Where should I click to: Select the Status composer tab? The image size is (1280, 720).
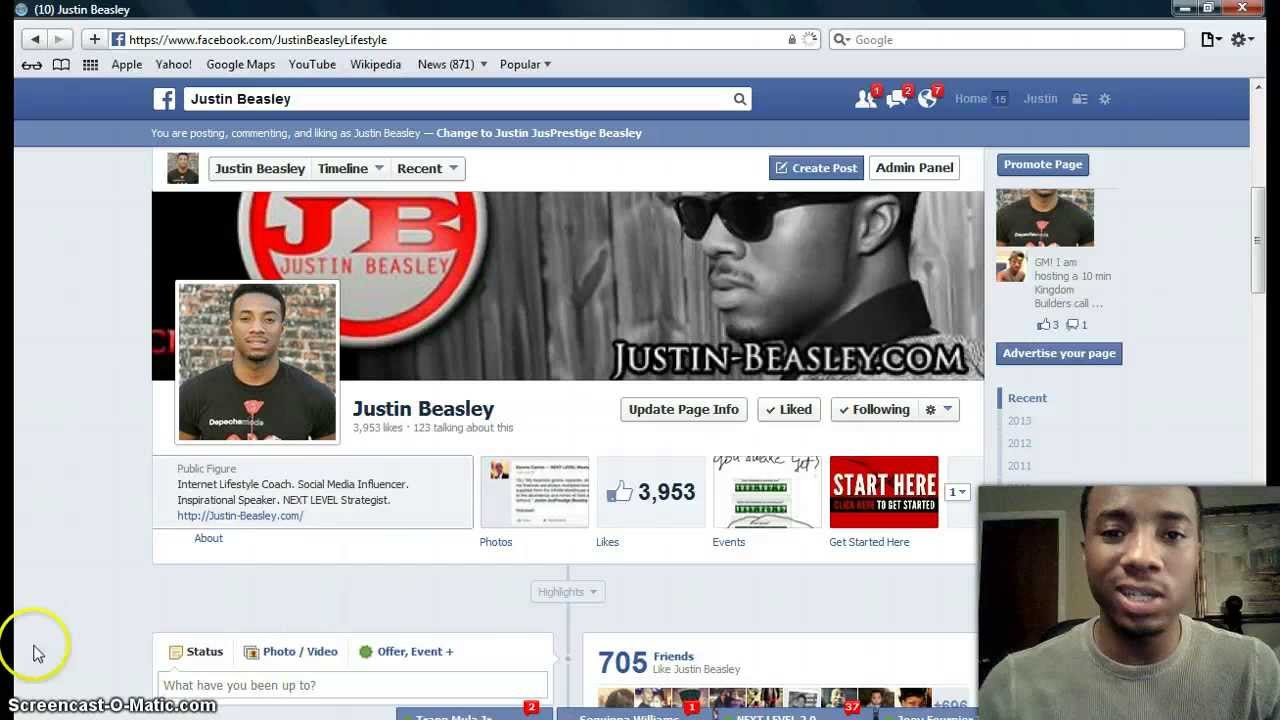point(196,651)
